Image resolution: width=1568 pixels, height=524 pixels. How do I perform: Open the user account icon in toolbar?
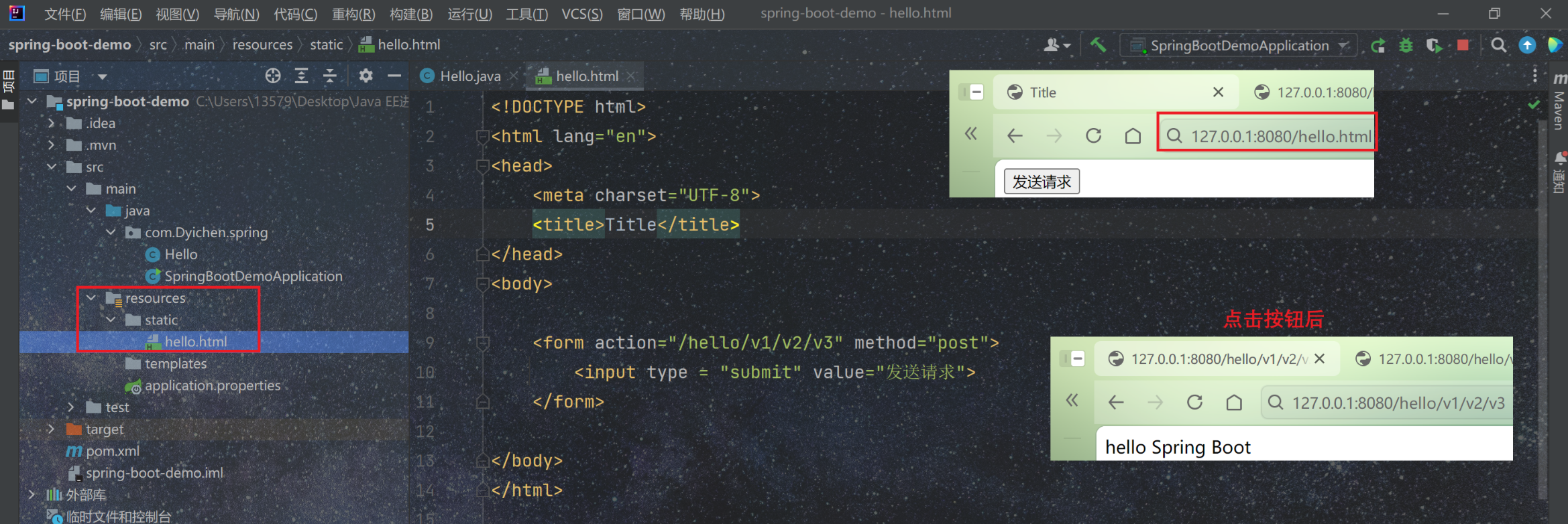click(1057, 45)
